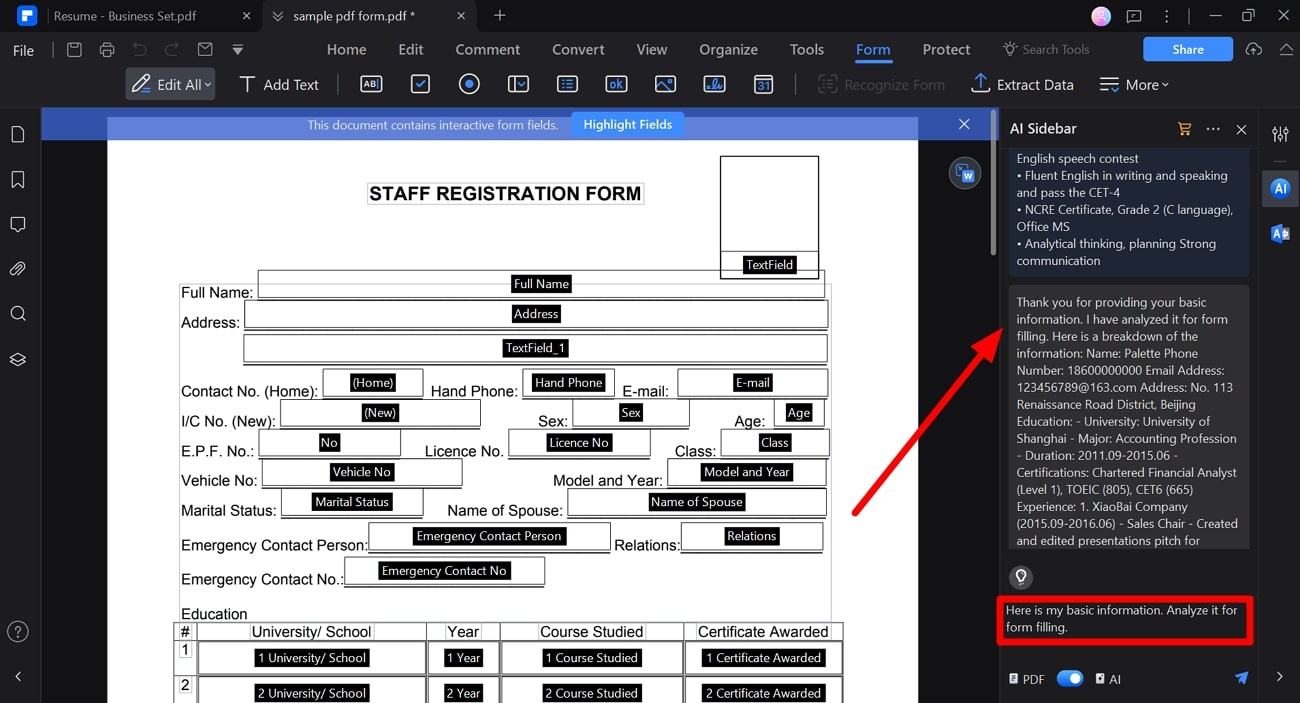Click the Email envelope icon
The height and width of the screenshot is (703, 1300).
205,50
